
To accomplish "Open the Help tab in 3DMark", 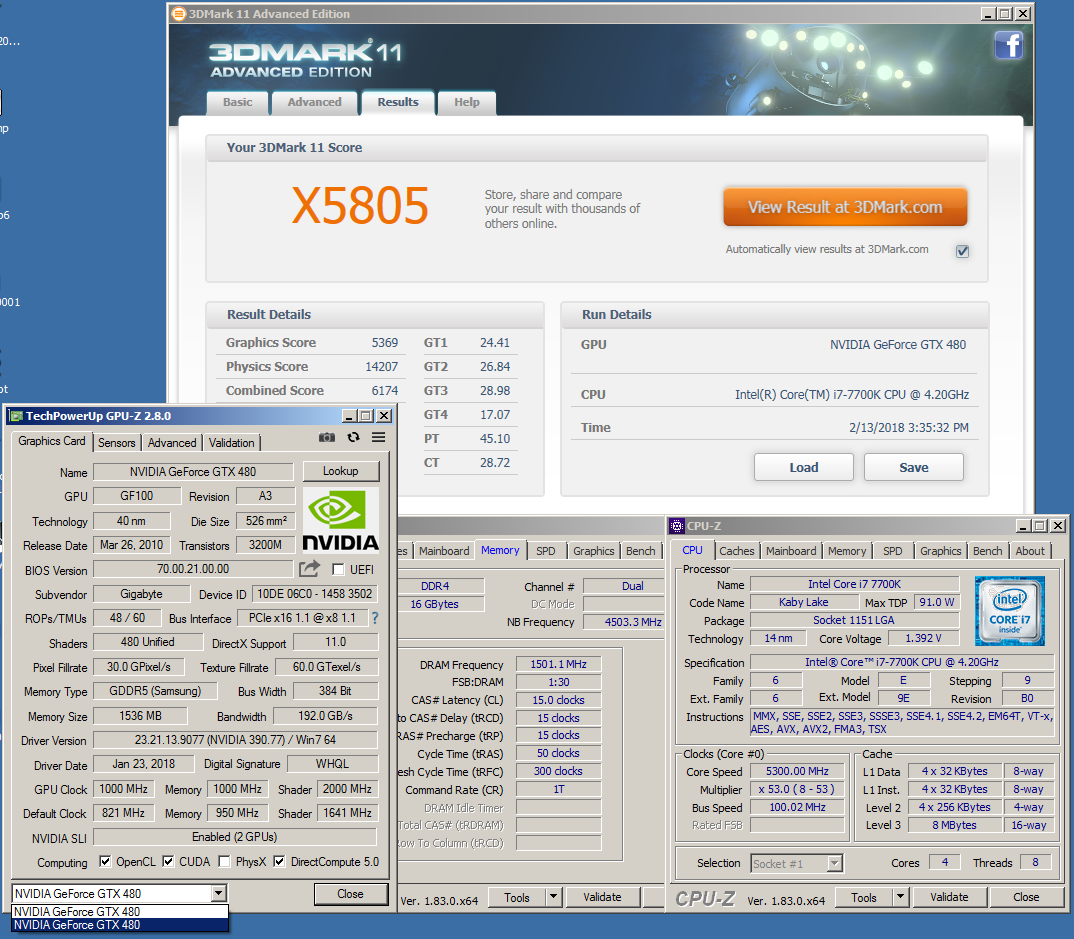I will point(466,102).
